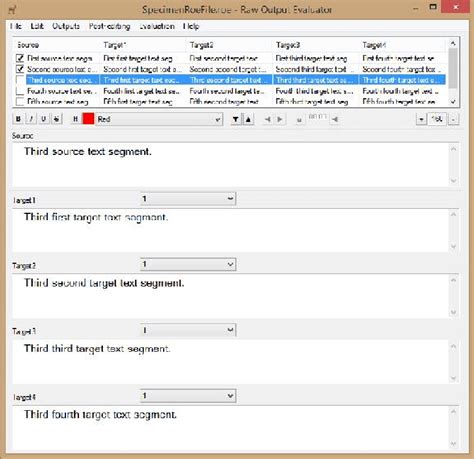Select 'Fourth source text' row cell
The image size is (474, 459).
(x=62, y=91)
